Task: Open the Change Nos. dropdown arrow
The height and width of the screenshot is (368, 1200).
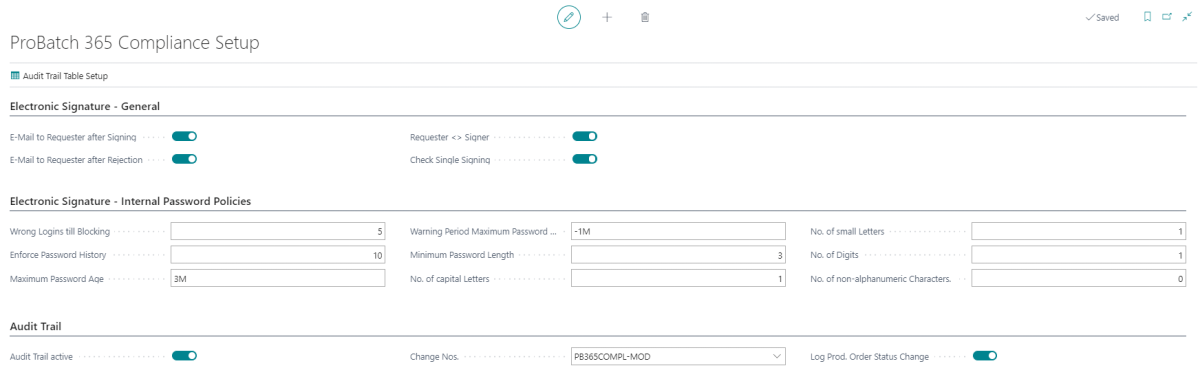Action: coord(777,356)
